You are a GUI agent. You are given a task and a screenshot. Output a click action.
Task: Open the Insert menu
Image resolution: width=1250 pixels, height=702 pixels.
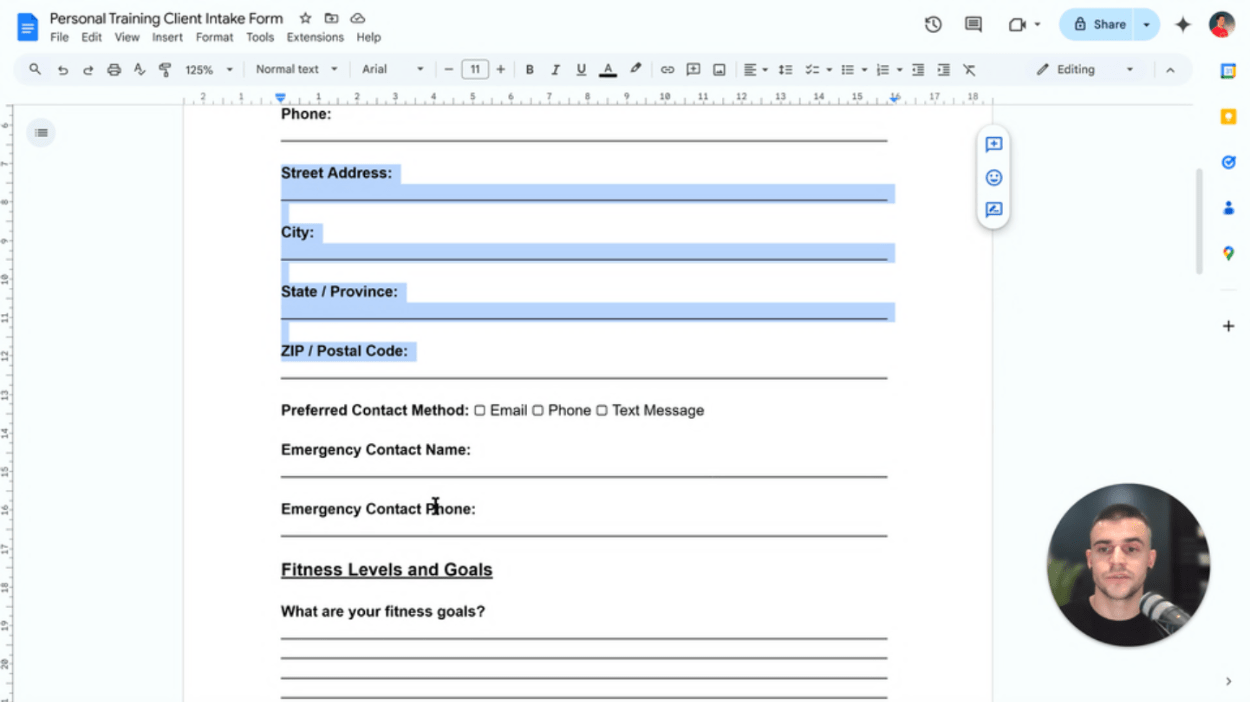coord(167,37)
